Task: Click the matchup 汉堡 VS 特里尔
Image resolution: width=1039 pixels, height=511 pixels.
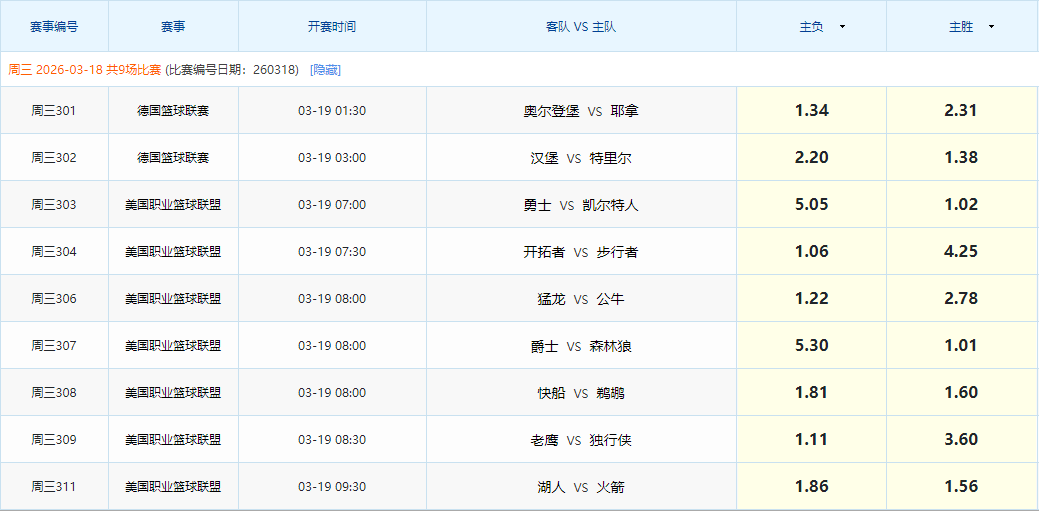Action: click(581, 158)
